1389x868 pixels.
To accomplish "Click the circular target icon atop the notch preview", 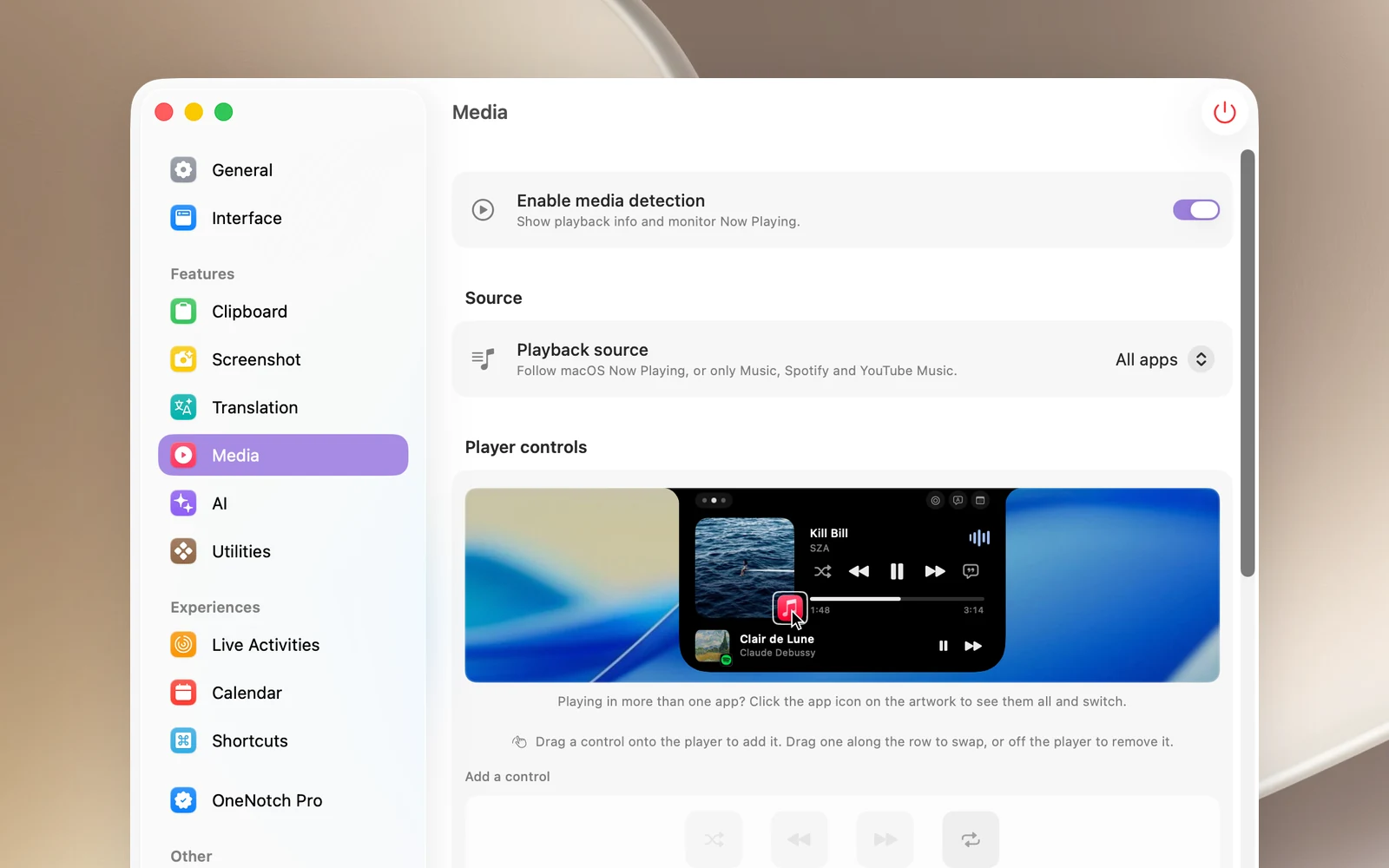I will (x=935, y=500).
